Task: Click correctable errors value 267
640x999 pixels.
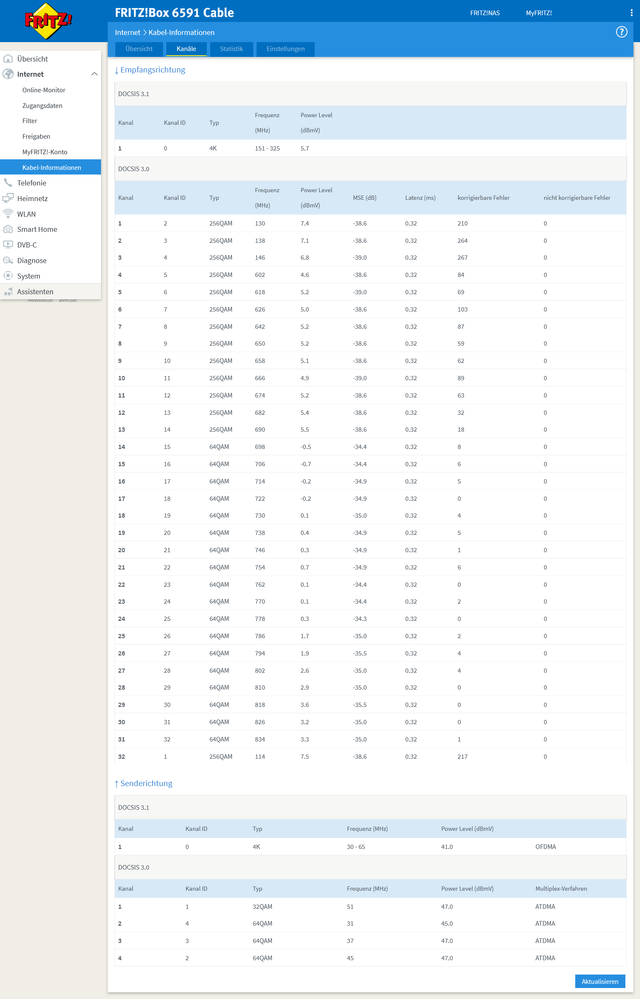Action: click(462, 258)
